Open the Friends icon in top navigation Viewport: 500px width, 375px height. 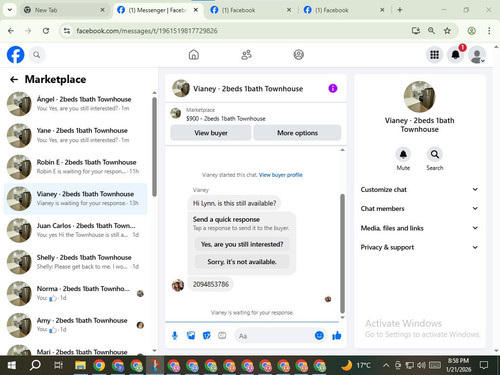click(x=246, y=55)
